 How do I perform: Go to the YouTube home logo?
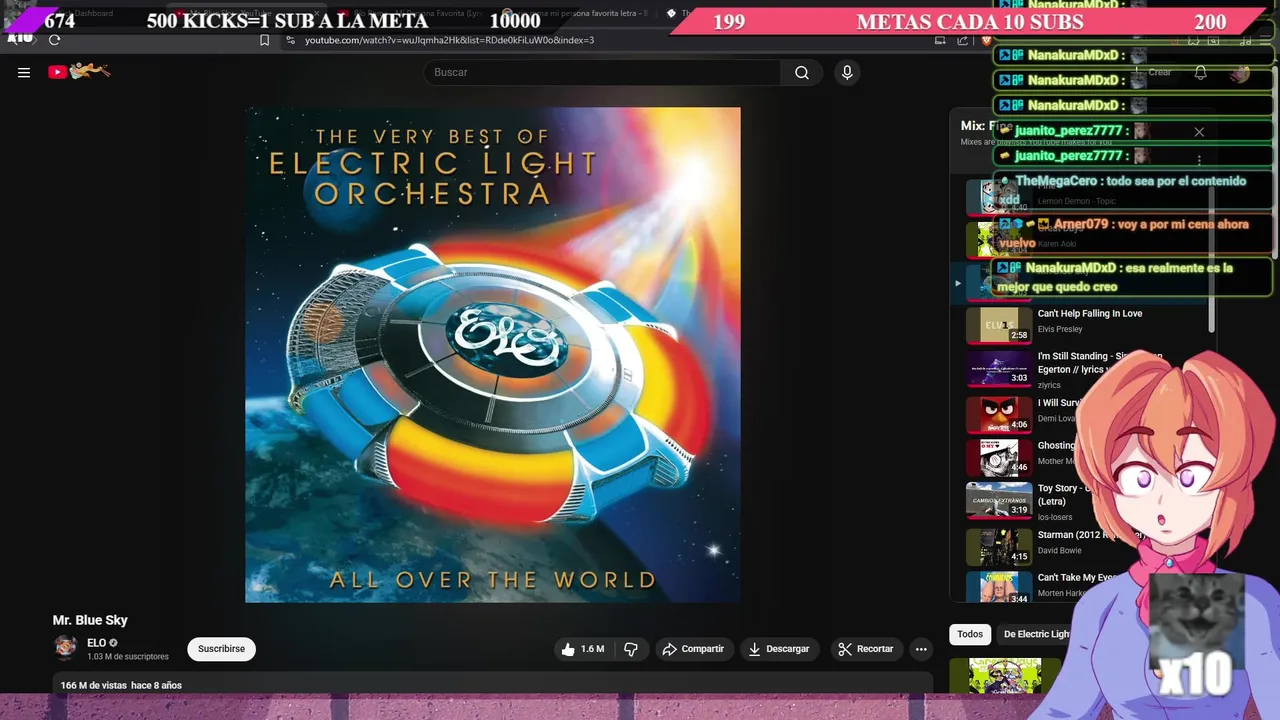pyautogui.click(x=79, y=71)
